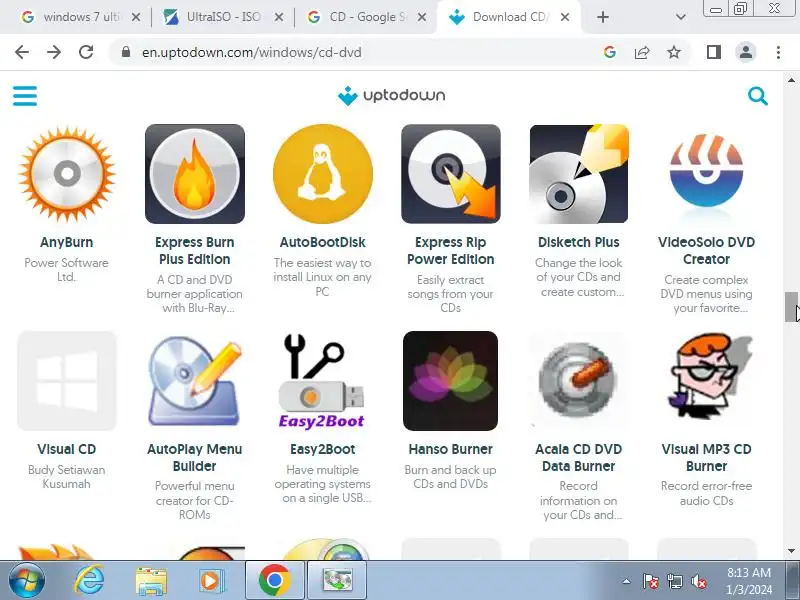Expand the tab search dropdown
This screenshot has width=800, height=600.
click(681, 17)
